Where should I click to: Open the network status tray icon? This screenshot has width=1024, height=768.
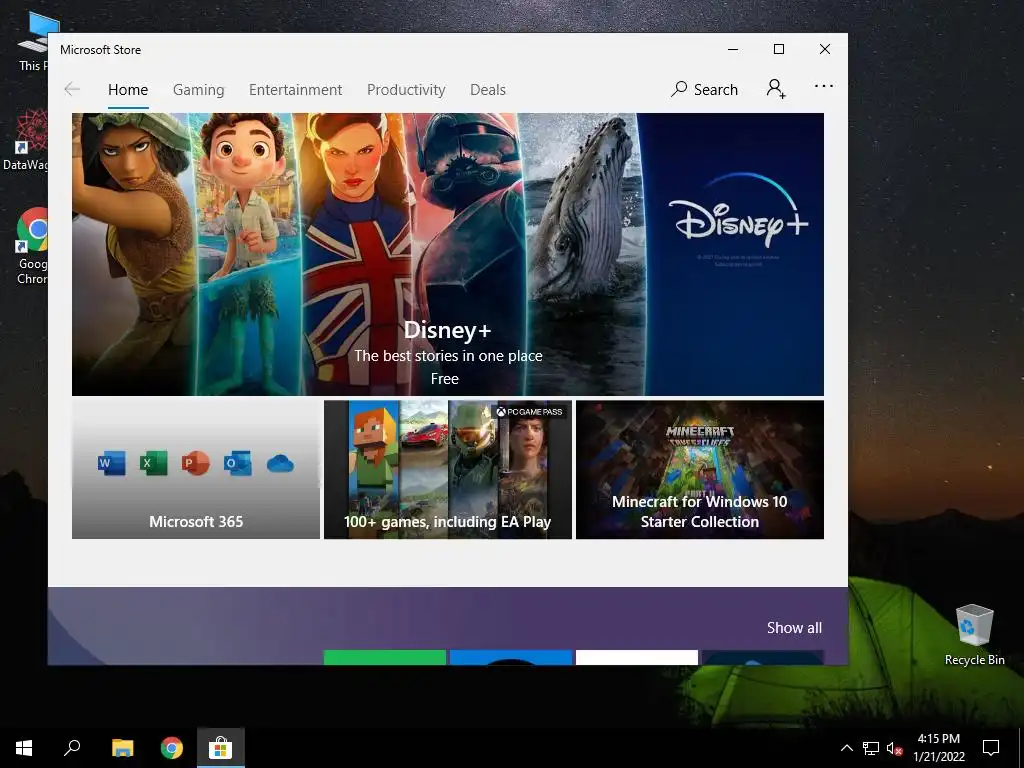point(871,748)
